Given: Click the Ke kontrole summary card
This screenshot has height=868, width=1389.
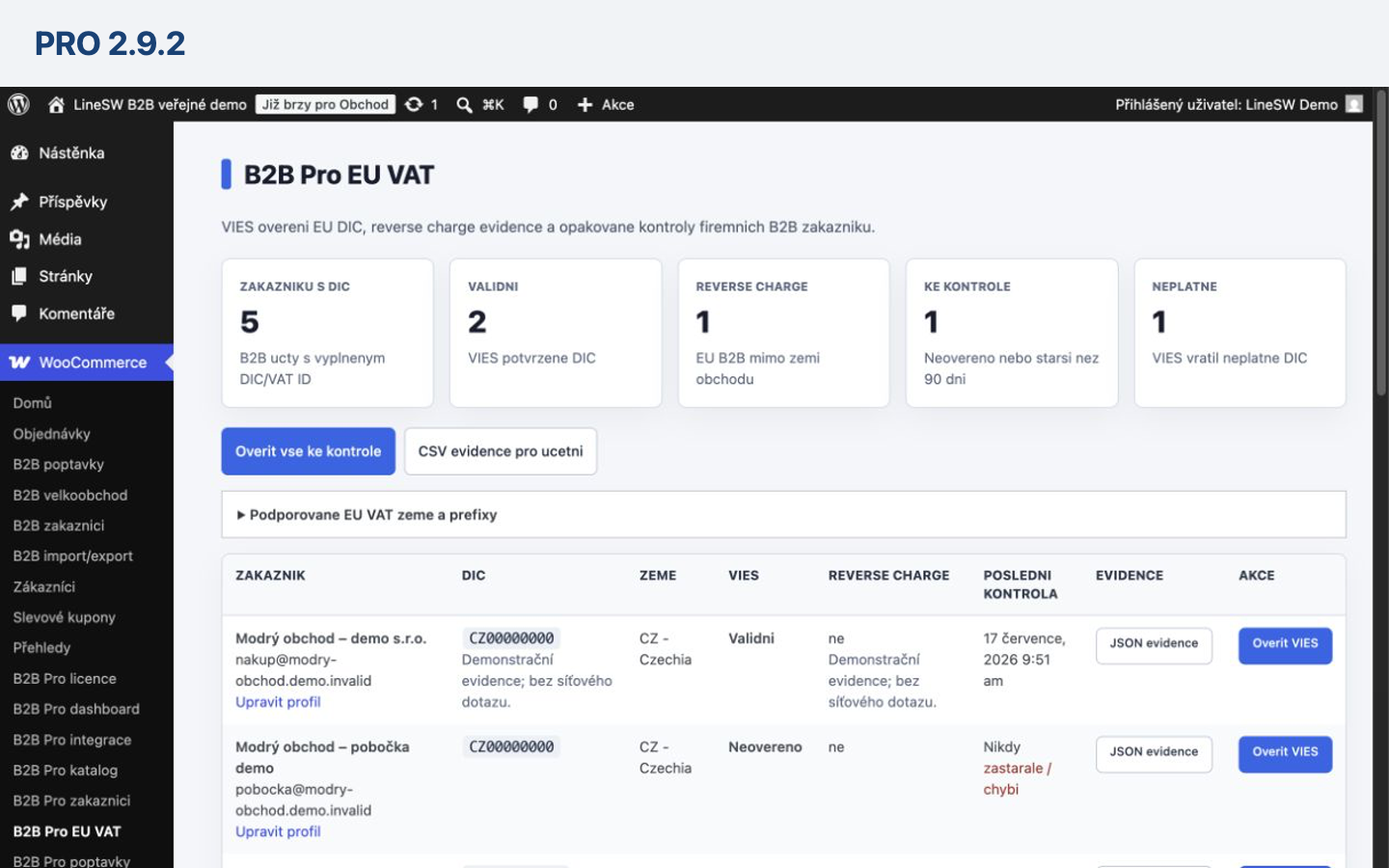Looking at the screenshot, I should [x=1012, y=333].
